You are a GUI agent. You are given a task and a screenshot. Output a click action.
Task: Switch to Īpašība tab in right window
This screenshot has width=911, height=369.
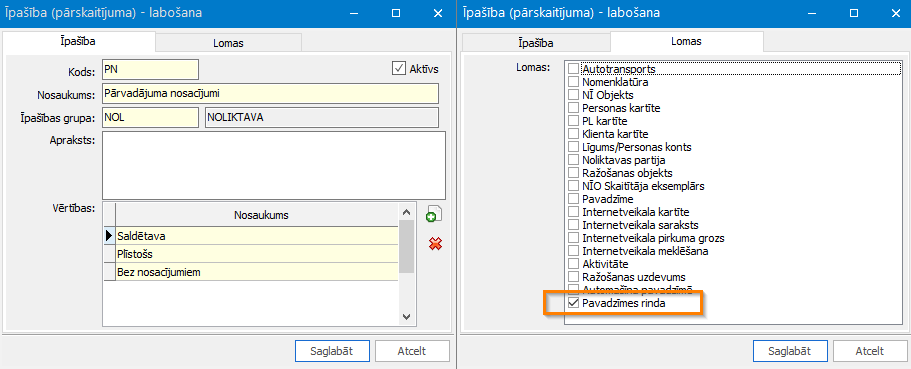pyautogui.click(x=536, y=43)
